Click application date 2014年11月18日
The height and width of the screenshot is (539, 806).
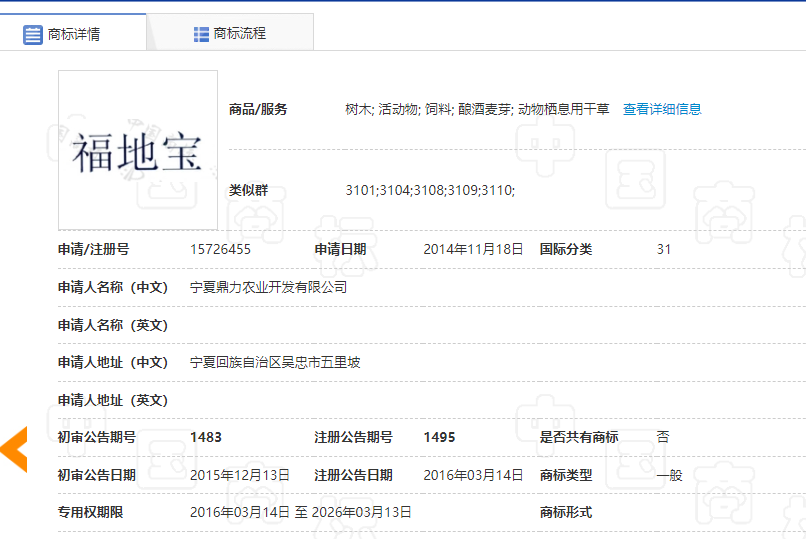click(x=473, y=249)
